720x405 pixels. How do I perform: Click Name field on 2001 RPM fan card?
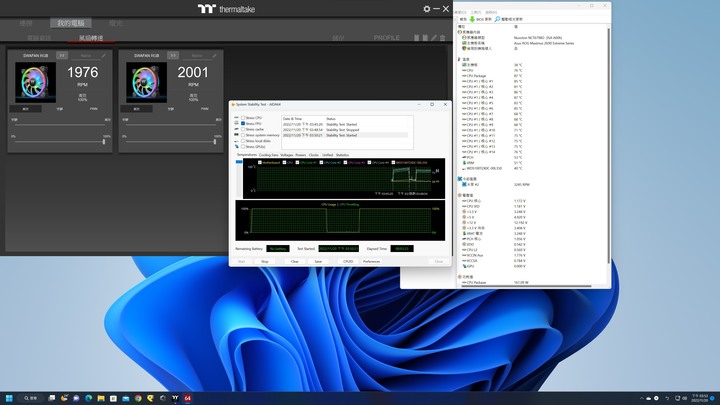(197, 56)
